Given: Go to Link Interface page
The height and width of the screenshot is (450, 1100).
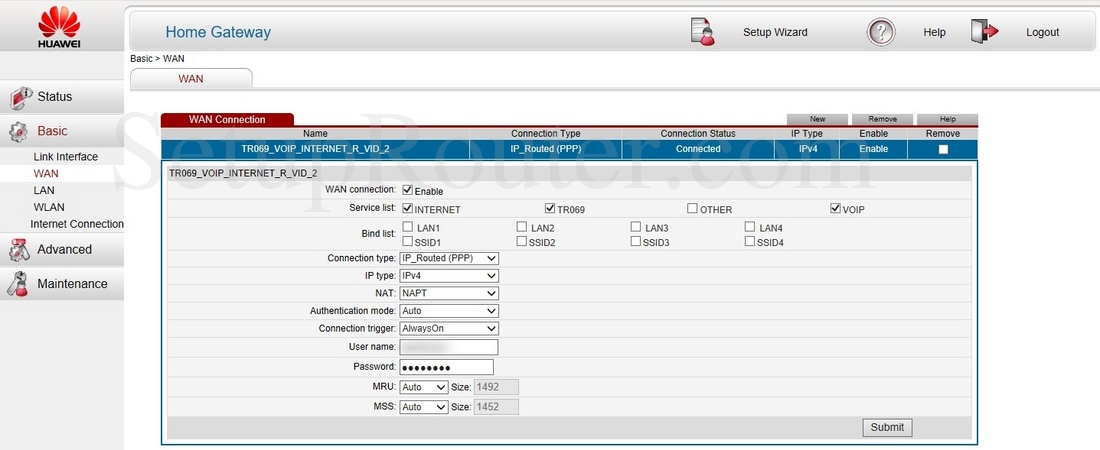Looking at the screenshot, I should pos(66,157).
